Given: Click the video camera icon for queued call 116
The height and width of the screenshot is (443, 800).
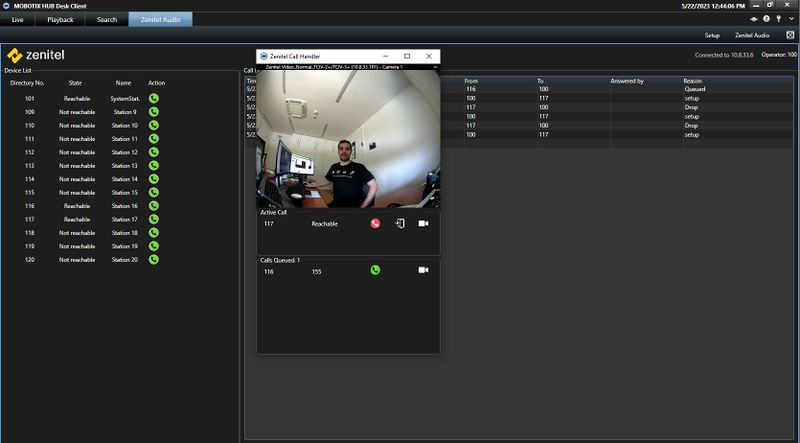Looking at the screenshot, I should click(423, 270).
